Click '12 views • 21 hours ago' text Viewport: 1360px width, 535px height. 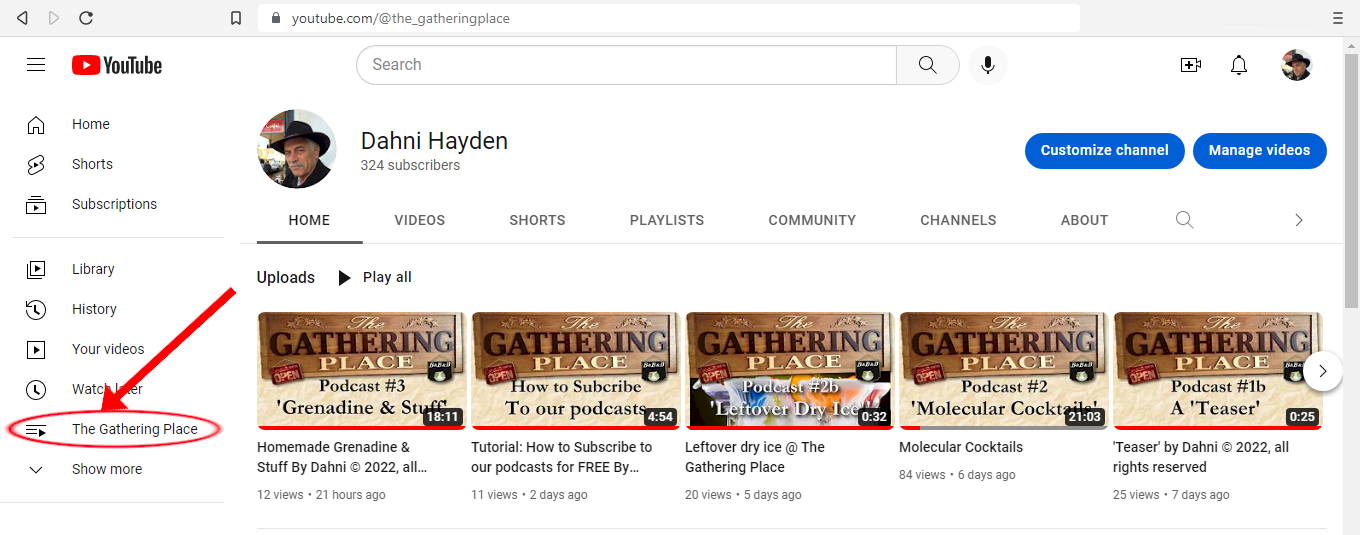(321, 495)
